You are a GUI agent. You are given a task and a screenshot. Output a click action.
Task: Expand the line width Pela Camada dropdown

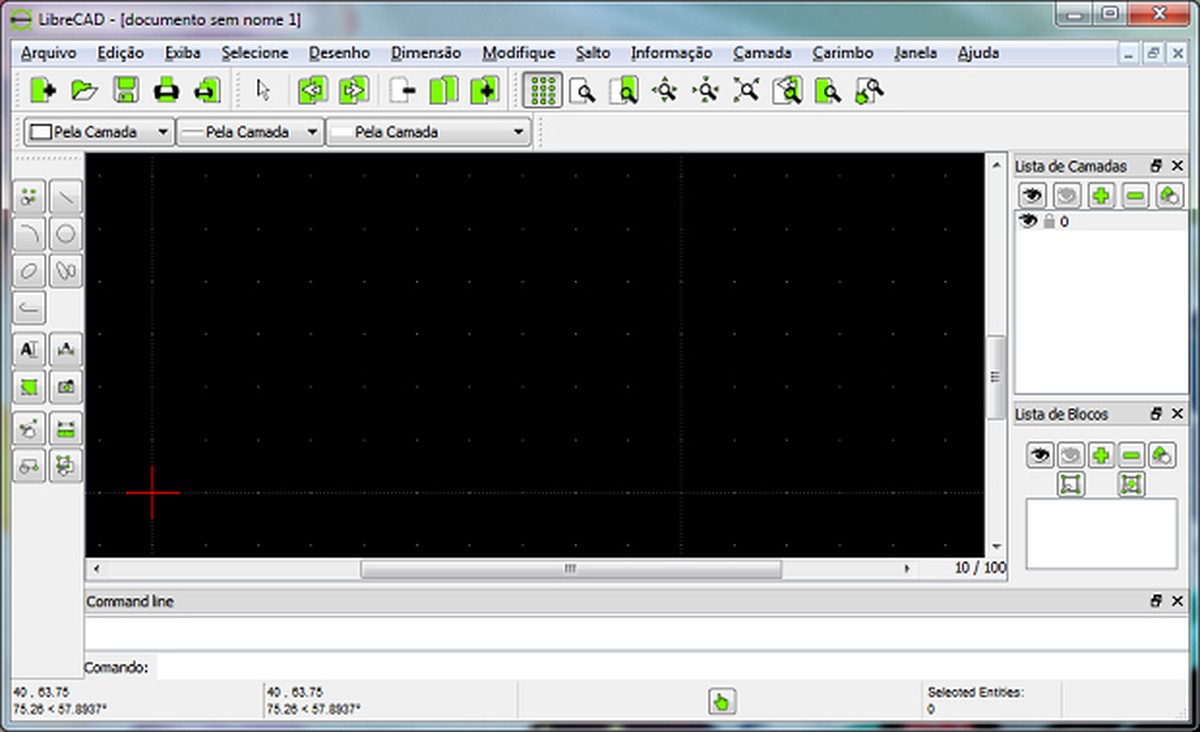249,132
